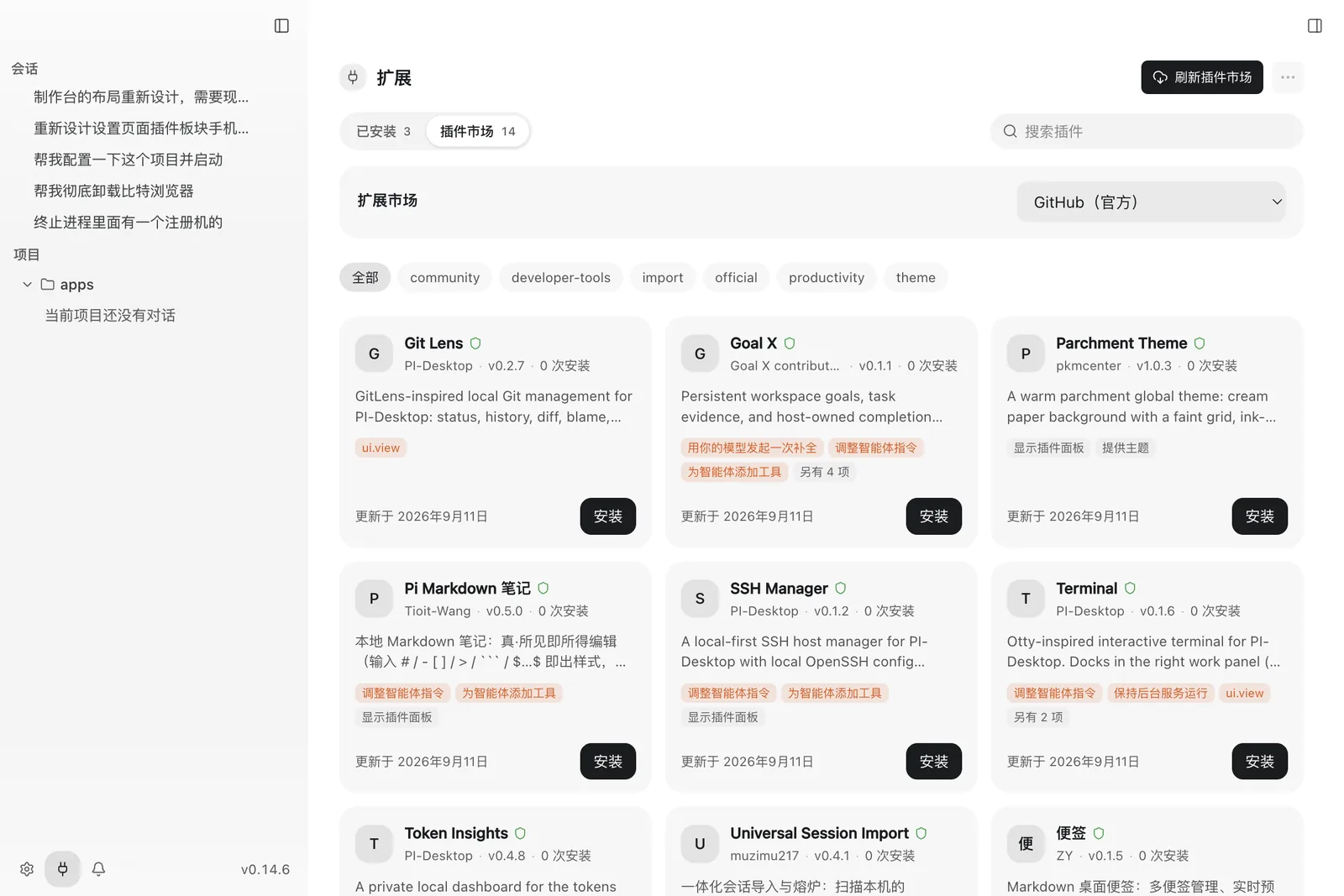Viewport: 1344px width, 896px height.
Task: Click 保持后台服务运行 tag on Terminal
Action: coord(1160,694)
